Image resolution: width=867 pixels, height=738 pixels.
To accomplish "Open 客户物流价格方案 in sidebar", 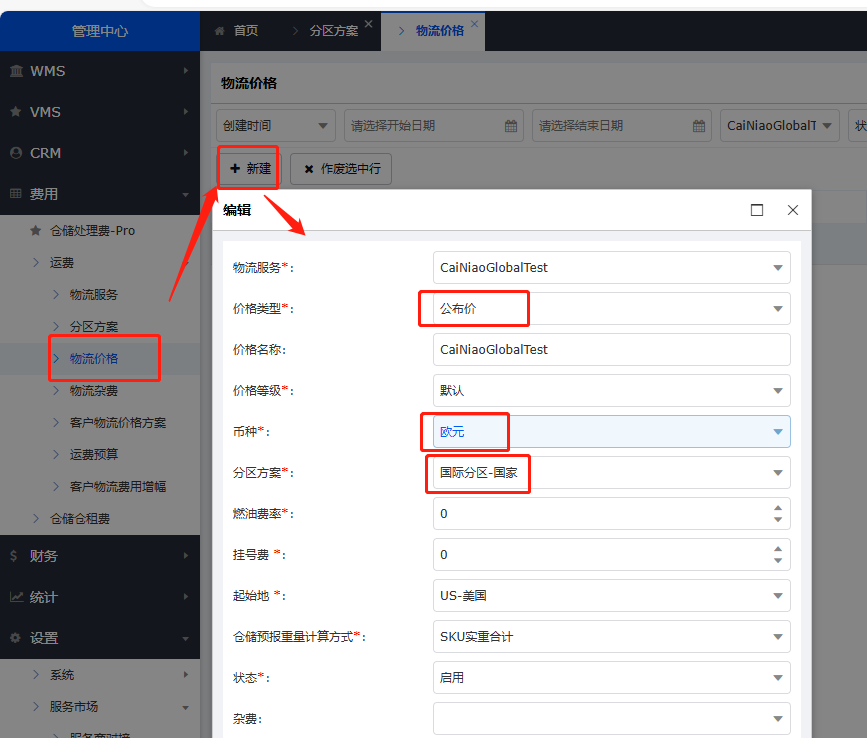I will 118,423.
